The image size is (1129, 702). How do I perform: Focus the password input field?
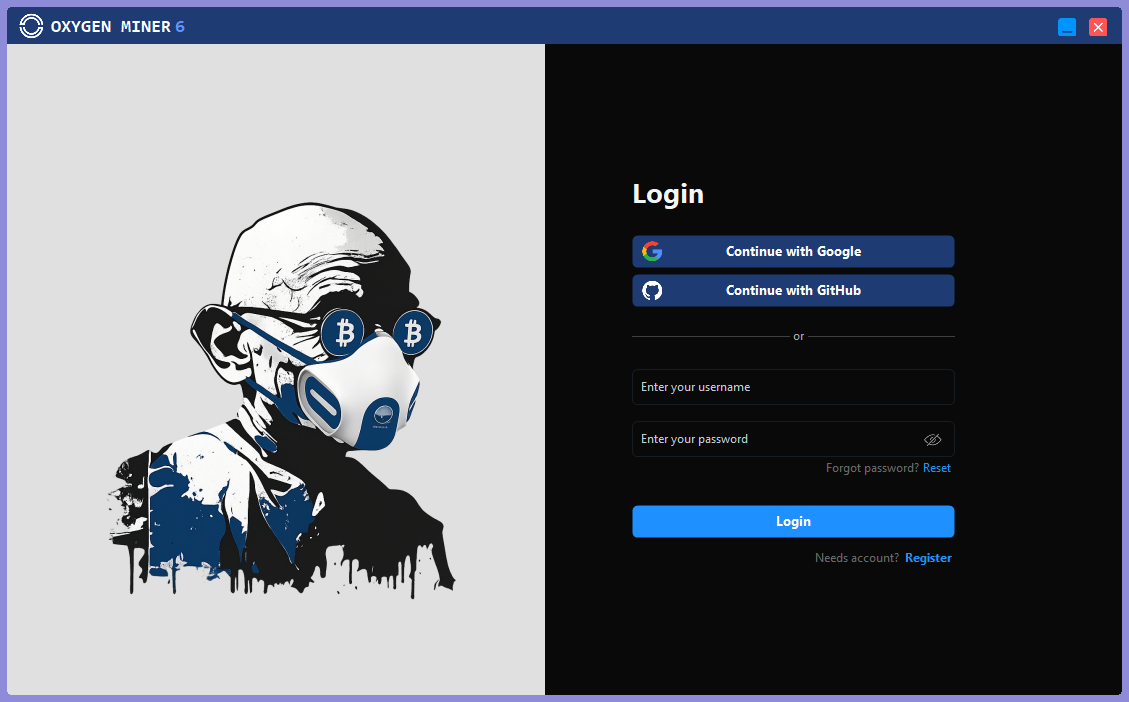pos(793,439)
